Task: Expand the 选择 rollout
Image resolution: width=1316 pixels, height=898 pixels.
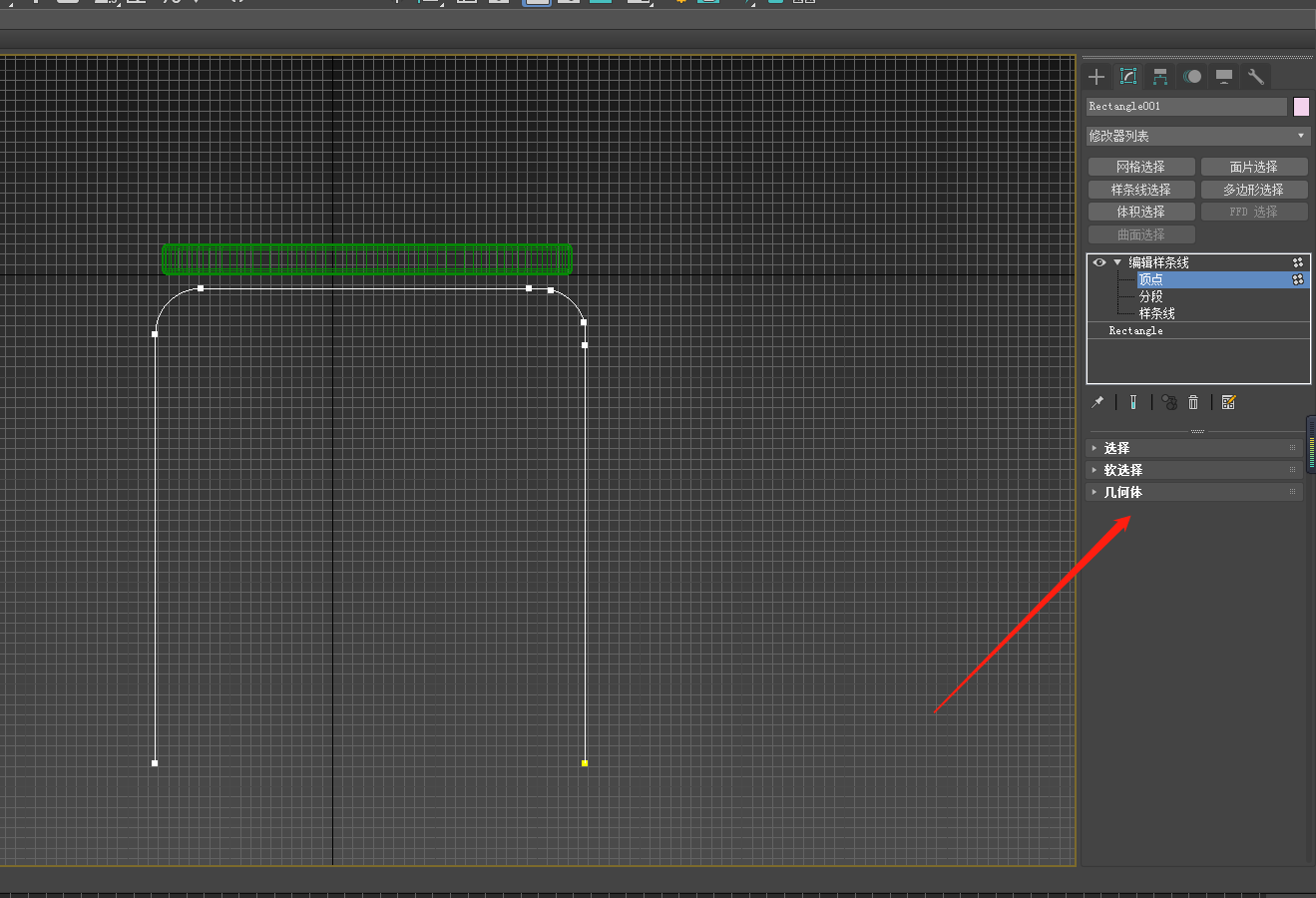Action: tap(1194, 448)
